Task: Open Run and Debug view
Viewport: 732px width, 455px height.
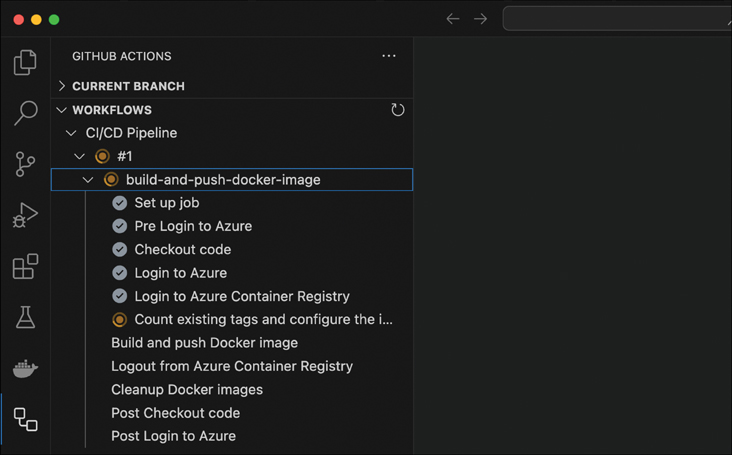Action: [x=25, y=215]
